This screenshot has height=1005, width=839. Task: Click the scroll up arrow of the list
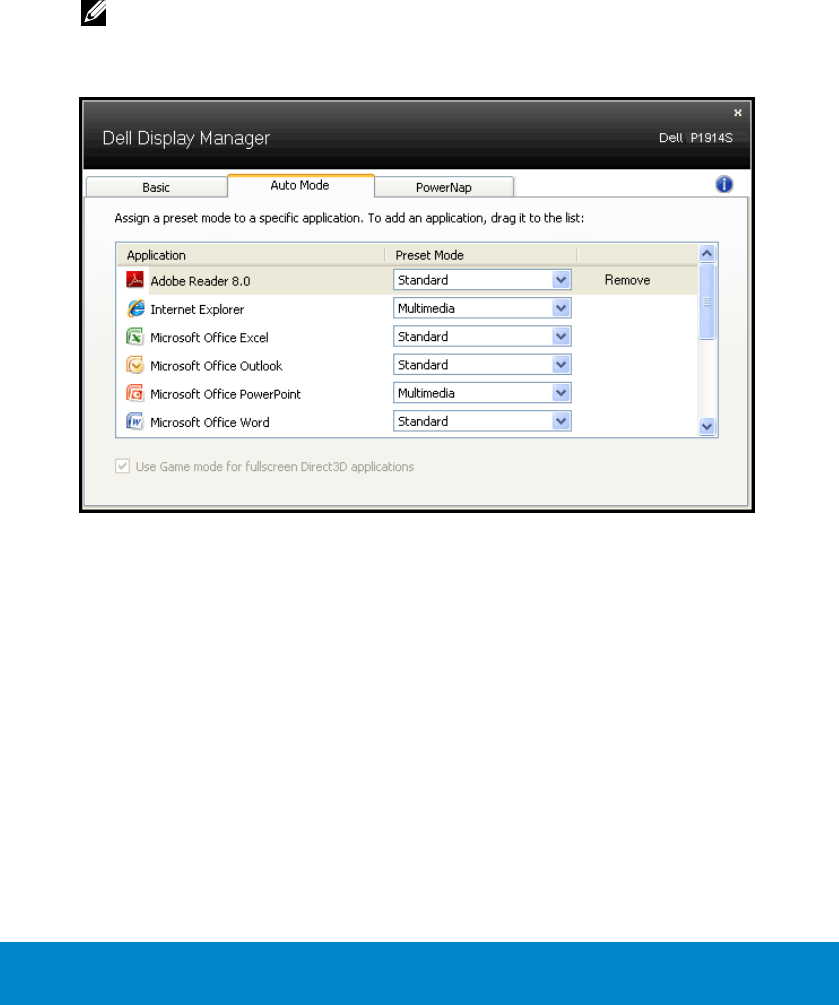[707, 253]
